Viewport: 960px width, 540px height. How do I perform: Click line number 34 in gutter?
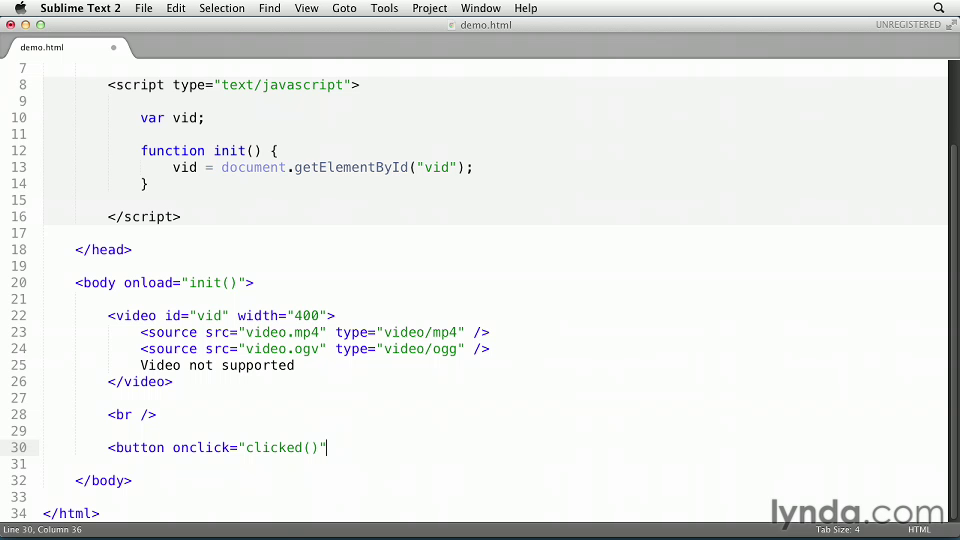tap(19, 514)
